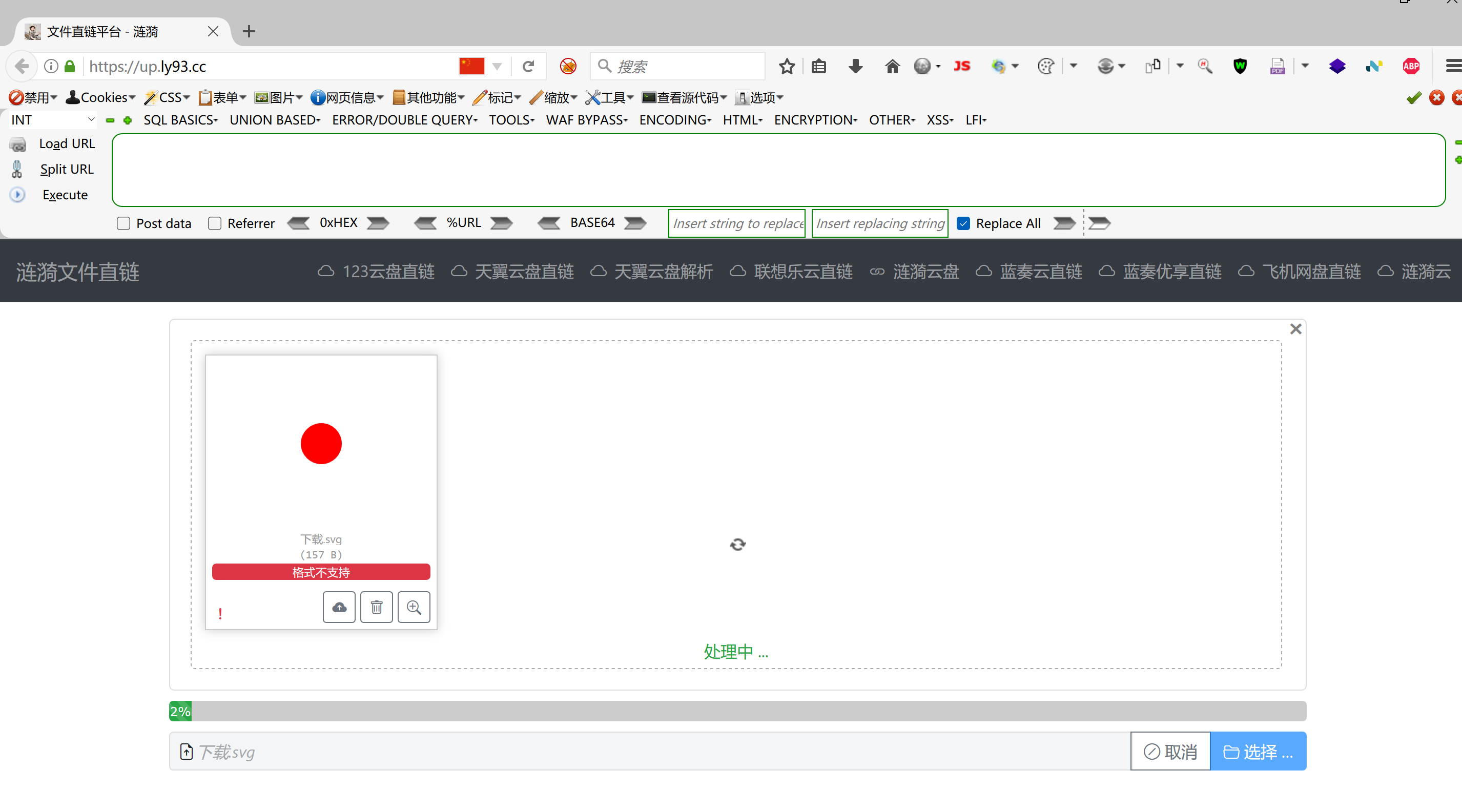Expand the Cookies dropdown in the toolbar

101,98
